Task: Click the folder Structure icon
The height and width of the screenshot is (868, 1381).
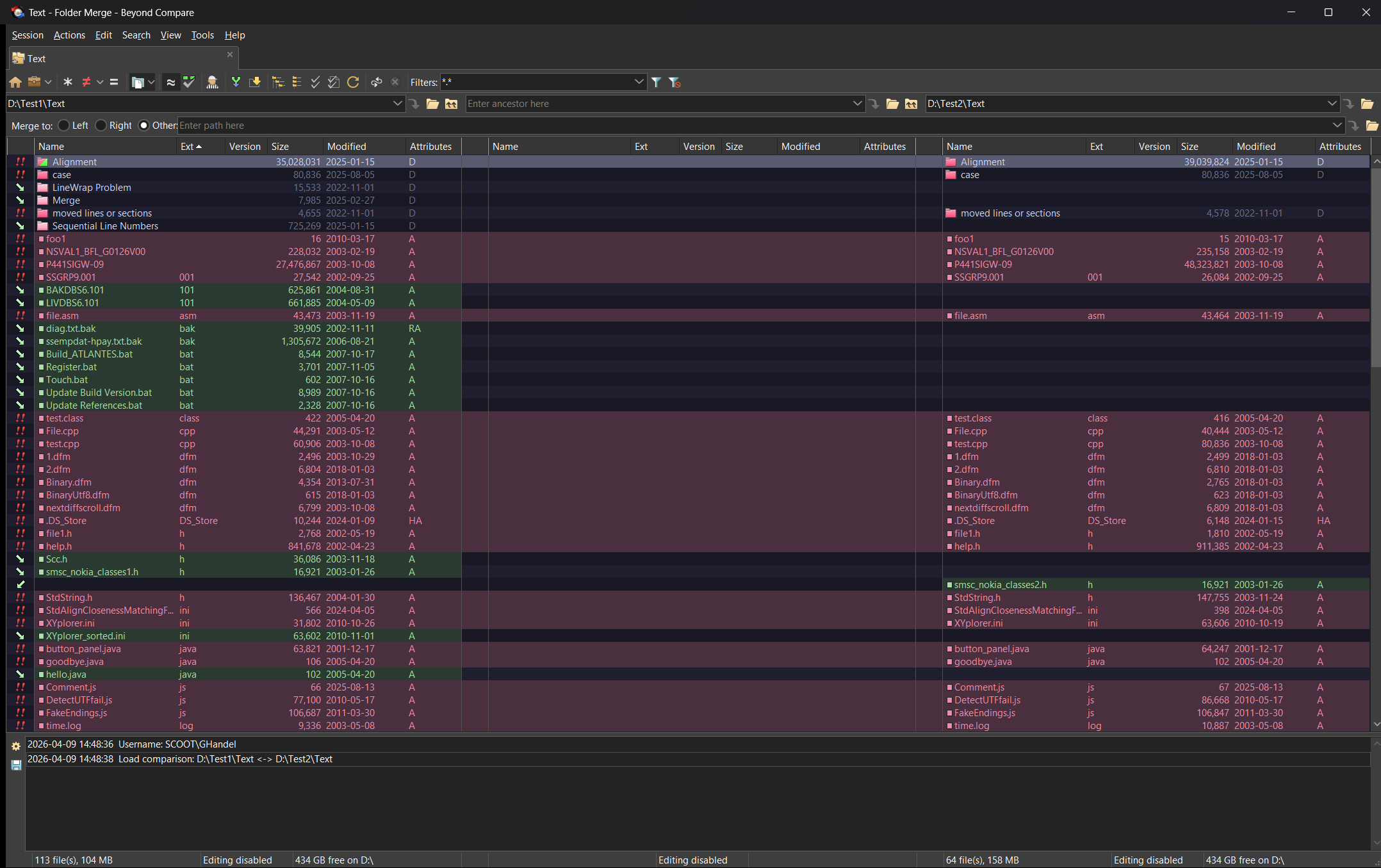Action: 138,82
